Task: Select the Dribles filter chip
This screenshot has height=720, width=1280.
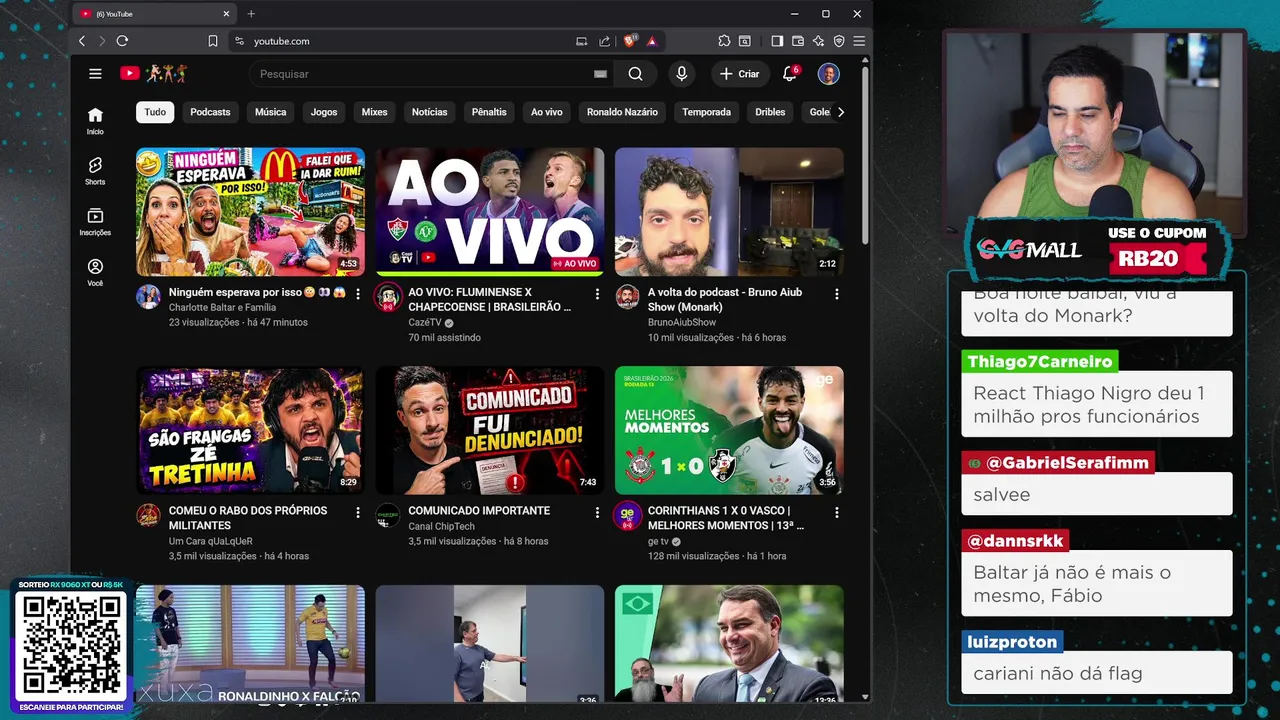Action: 770,112
